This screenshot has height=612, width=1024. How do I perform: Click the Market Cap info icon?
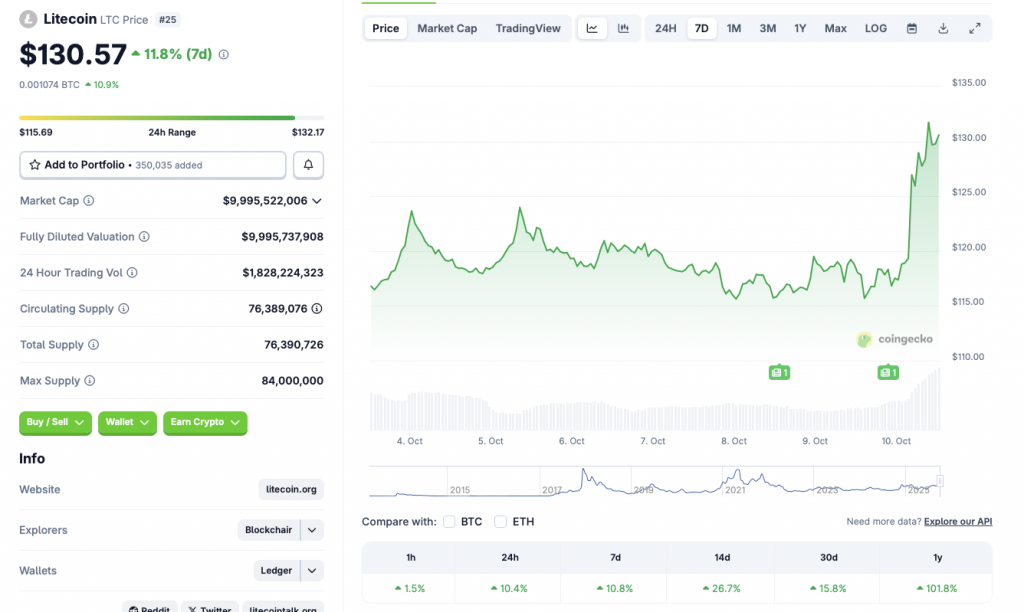click(x=89, y=201)
